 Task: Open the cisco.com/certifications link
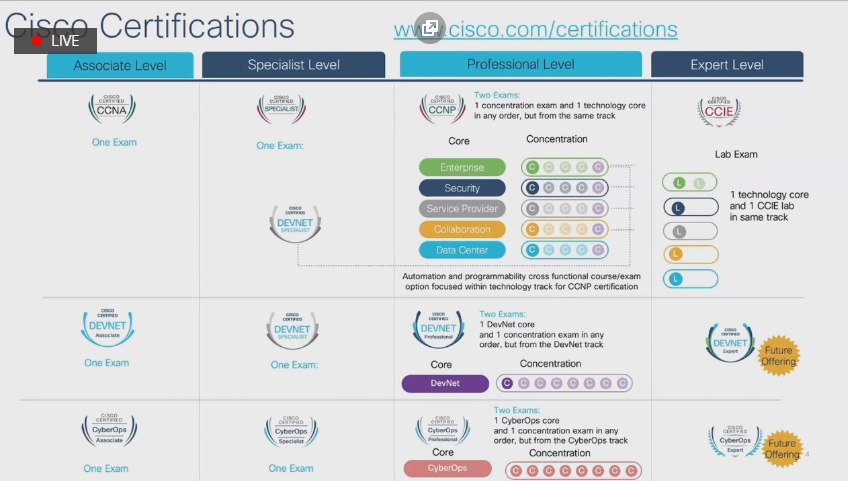535,29
